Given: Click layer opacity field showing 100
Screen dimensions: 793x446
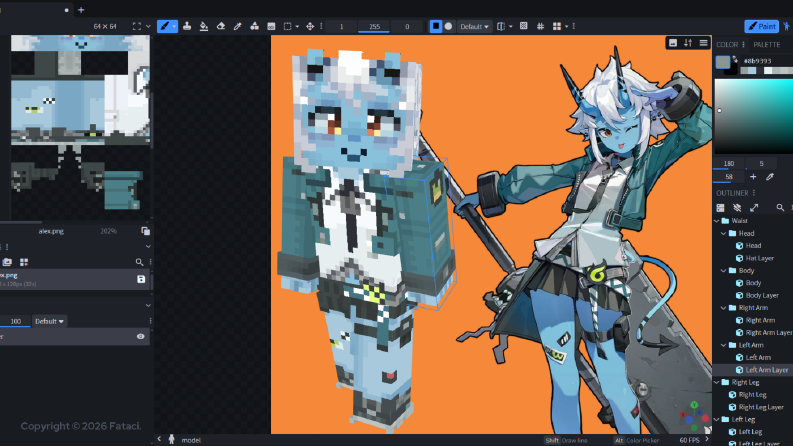Looking at the screenshot, I should point(16,321).
